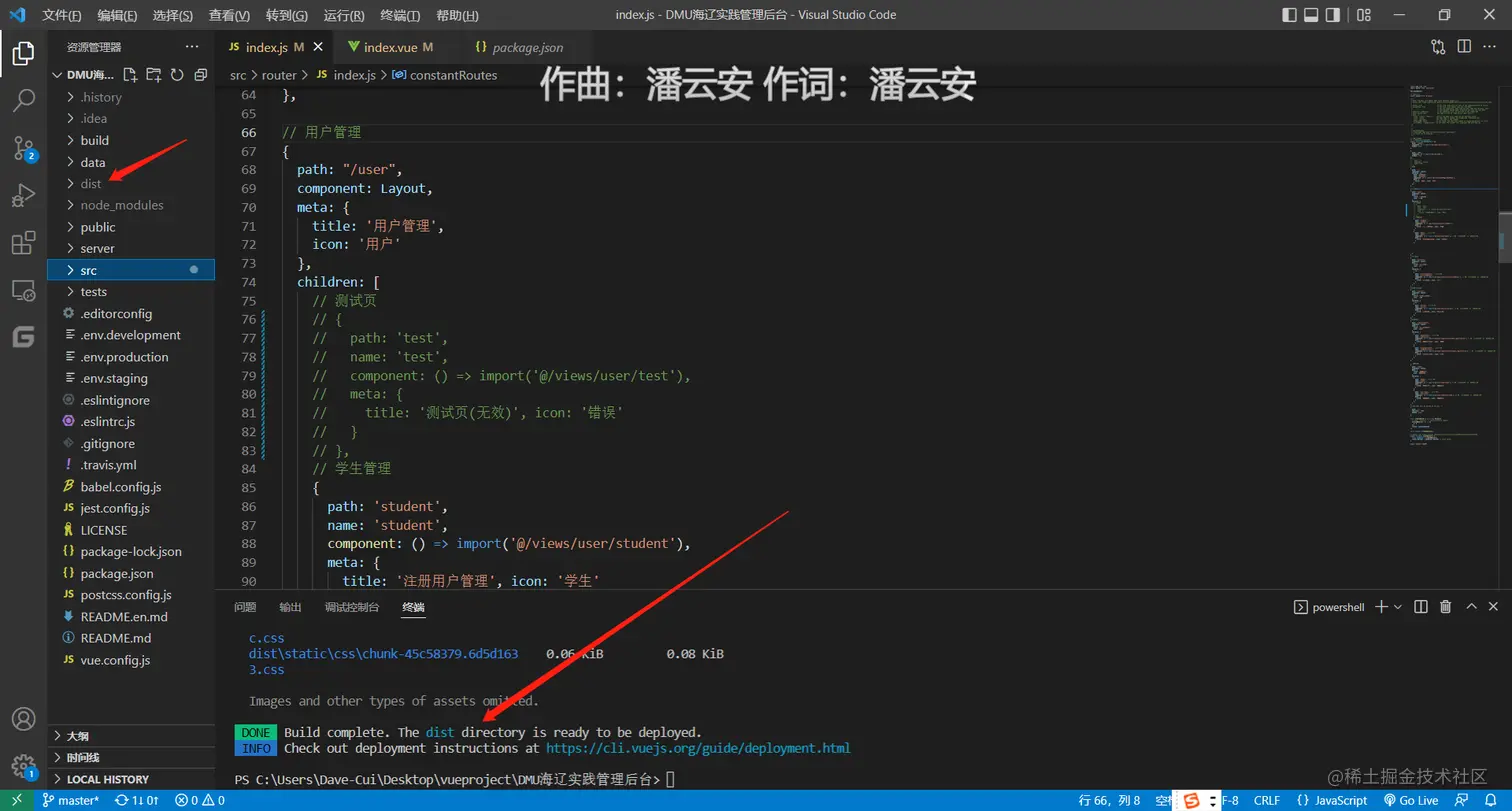Open the remote window indicator in status bar
The image size is (1512, 811).
click(x=16, y=801)
